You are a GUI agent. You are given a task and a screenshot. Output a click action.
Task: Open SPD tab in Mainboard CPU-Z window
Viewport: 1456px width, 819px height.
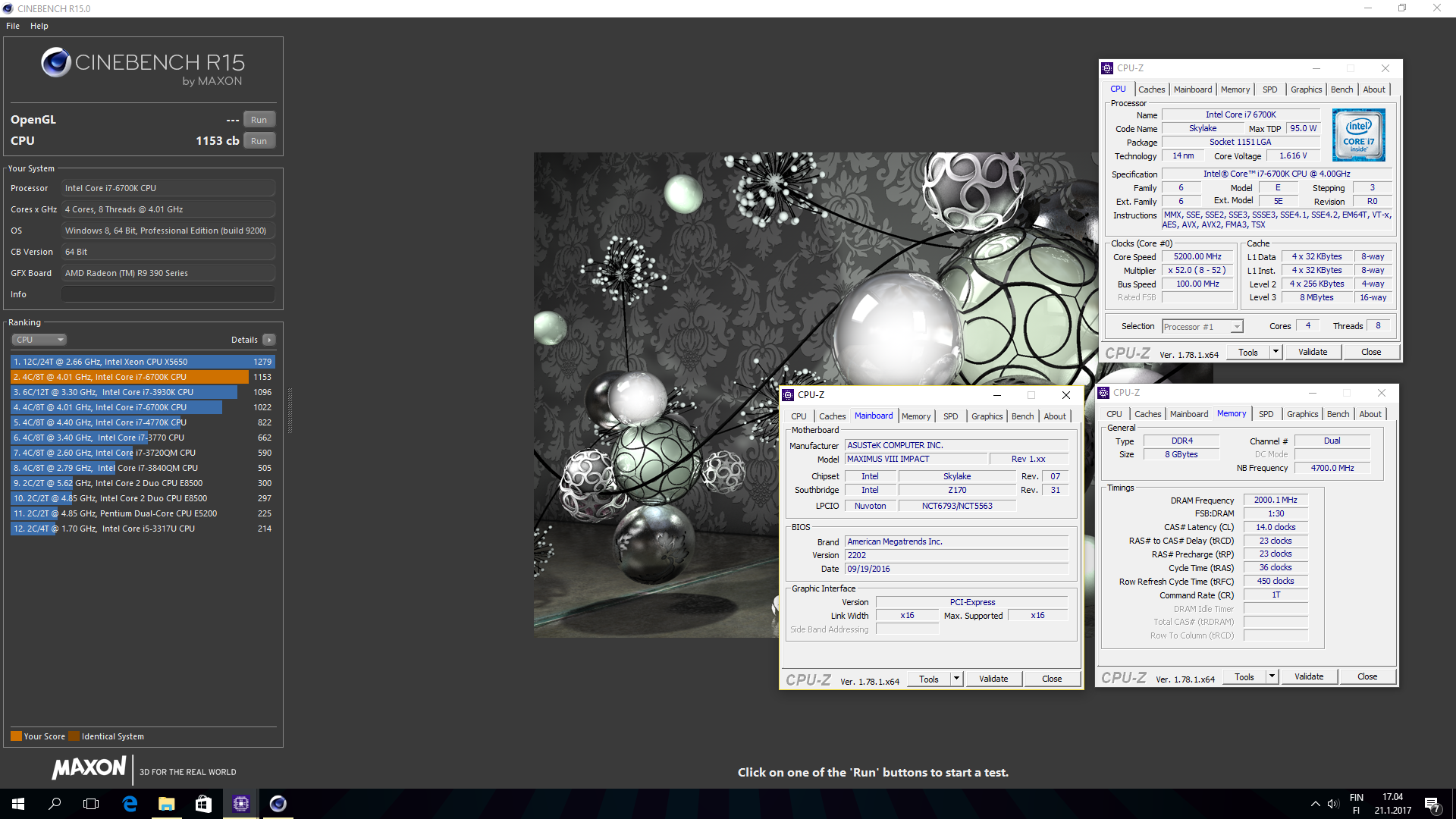[x=950, y=416]
